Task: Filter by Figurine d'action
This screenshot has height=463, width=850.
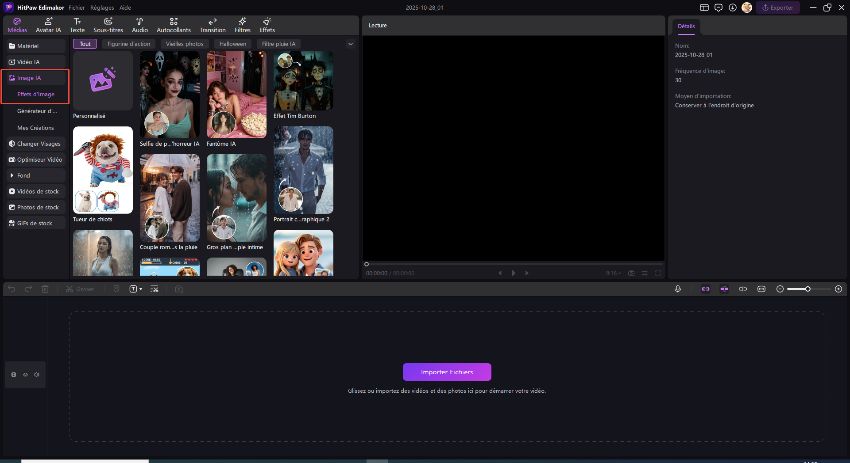Action: click(128, 44)
